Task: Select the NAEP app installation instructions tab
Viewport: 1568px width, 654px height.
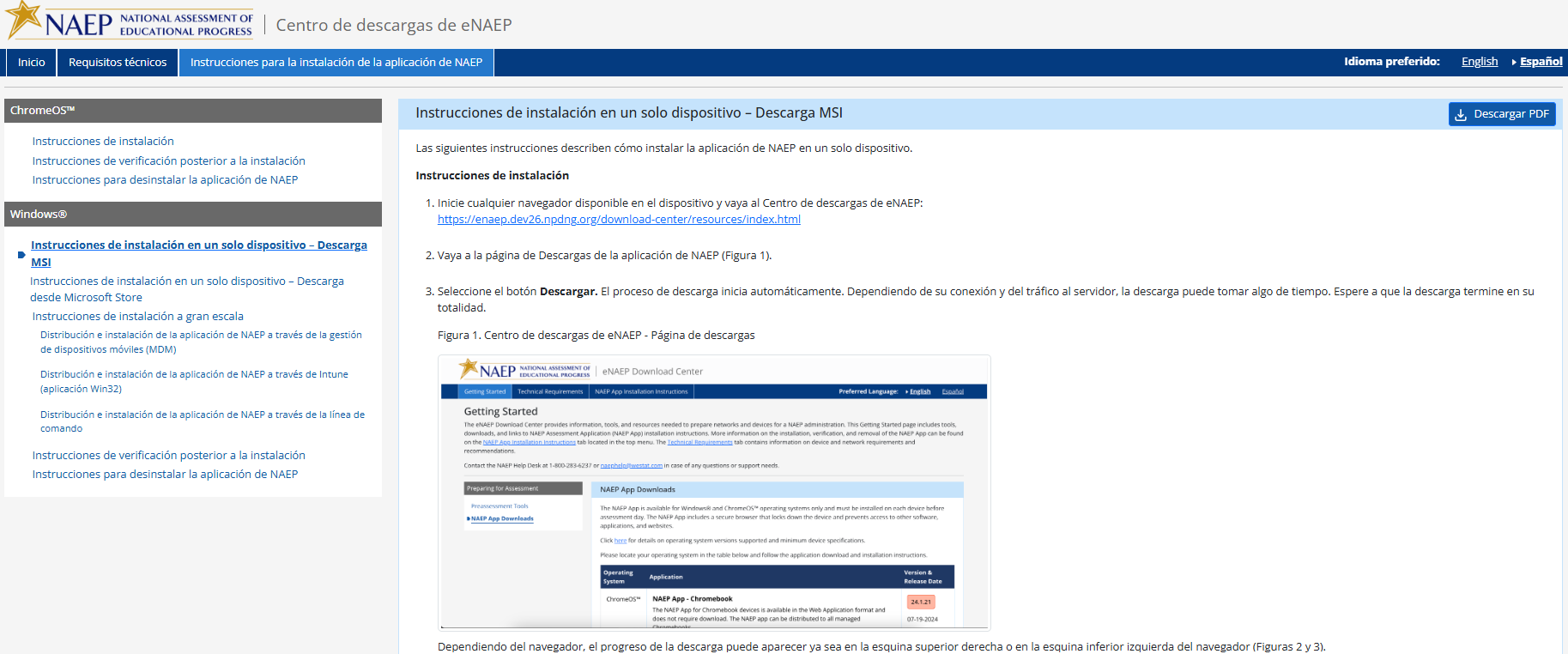Action: click(x=336, y=63)
